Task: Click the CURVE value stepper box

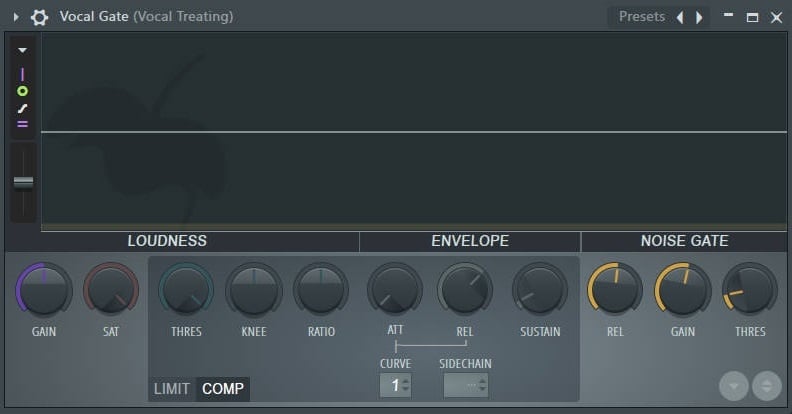Action: click(395, 386)
